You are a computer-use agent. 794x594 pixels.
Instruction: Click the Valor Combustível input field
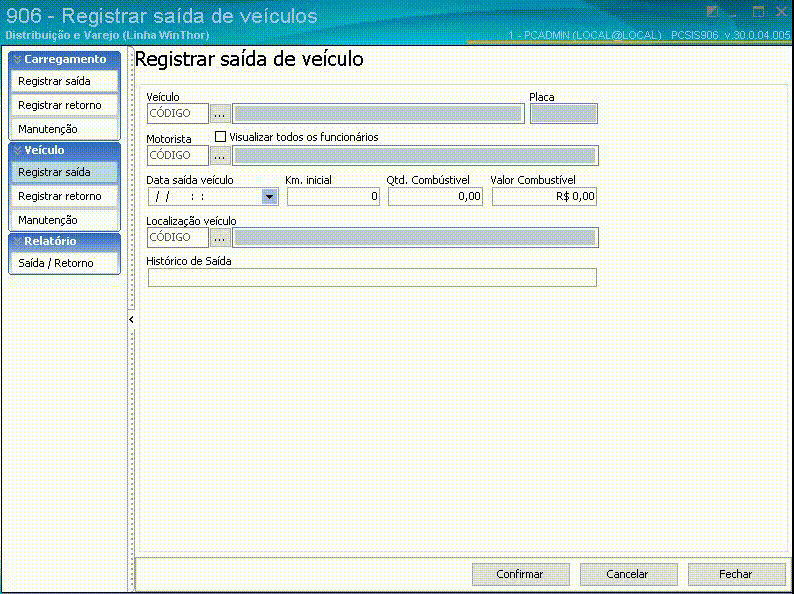(x=544, y=196)
